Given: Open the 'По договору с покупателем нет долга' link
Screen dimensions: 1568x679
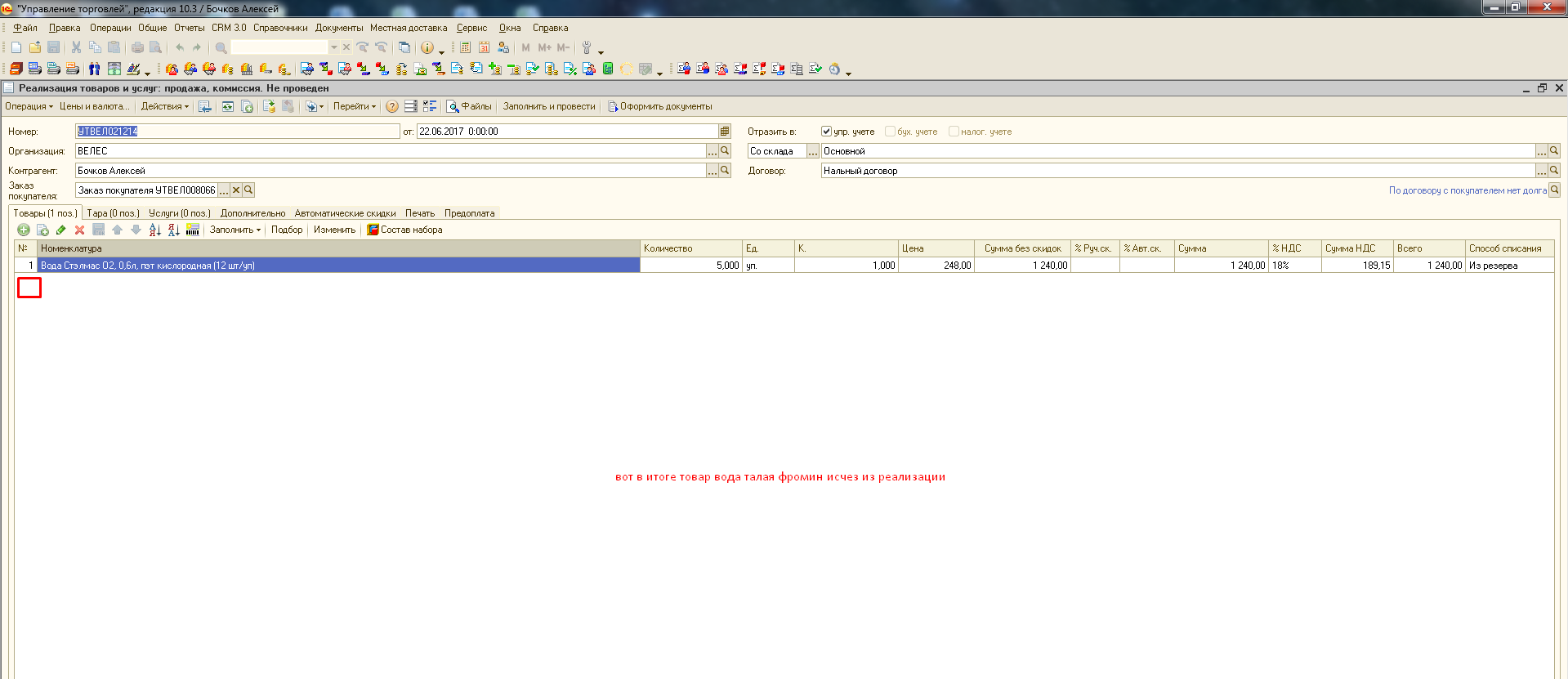Looking at the screenshot, I should click(1467, 190).
